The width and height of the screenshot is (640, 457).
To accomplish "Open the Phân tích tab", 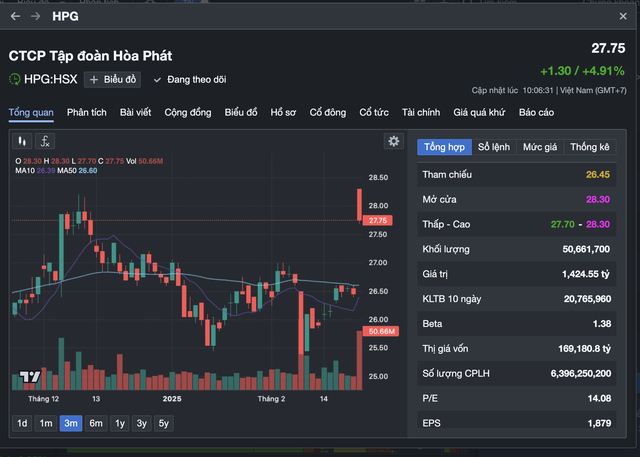I will 87,113.
